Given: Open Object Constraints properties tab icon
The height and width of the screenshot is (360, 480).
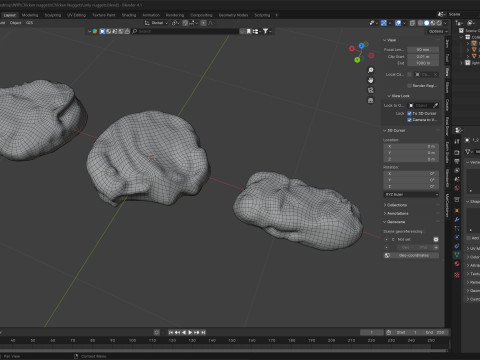Looking at the screenshot, I should [457, 246].
